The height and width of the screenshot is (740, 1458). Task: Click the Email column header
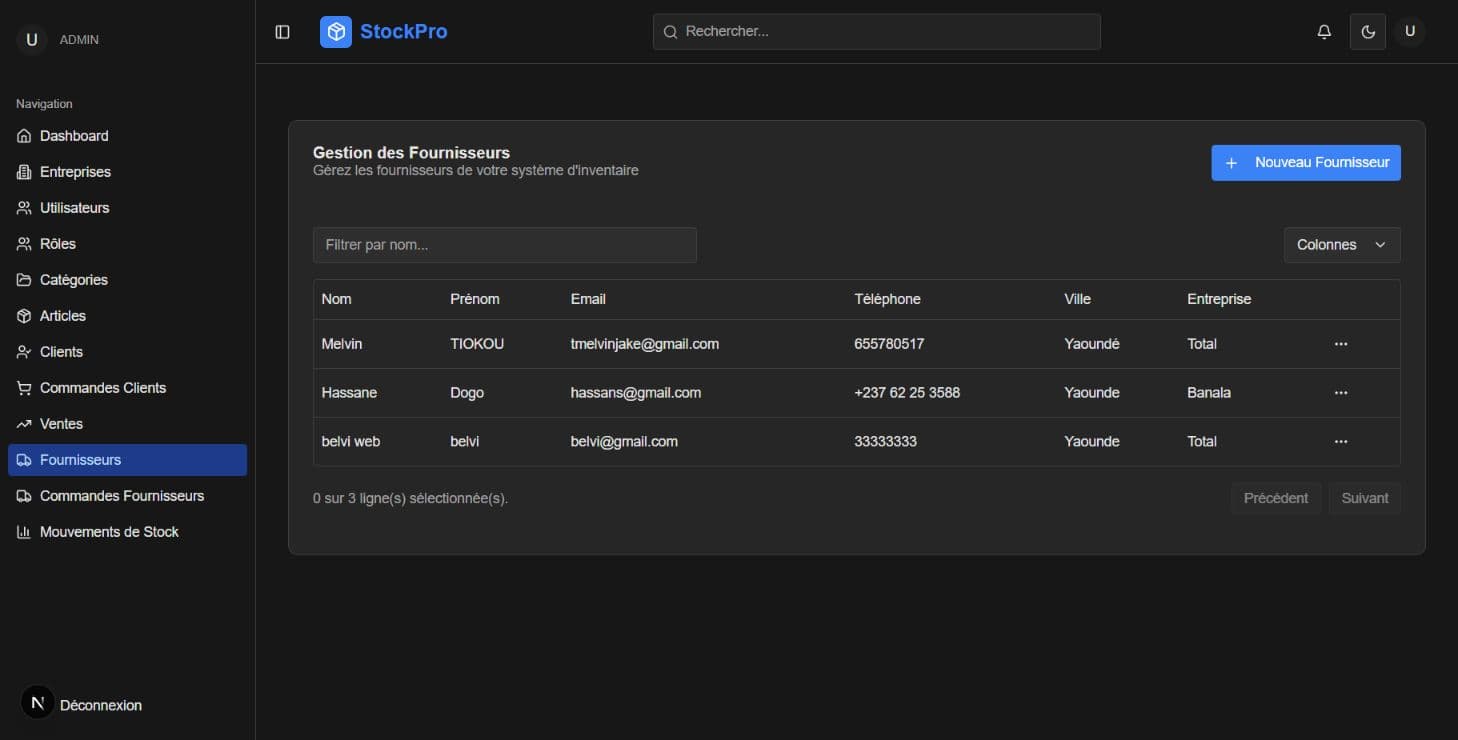588,299
